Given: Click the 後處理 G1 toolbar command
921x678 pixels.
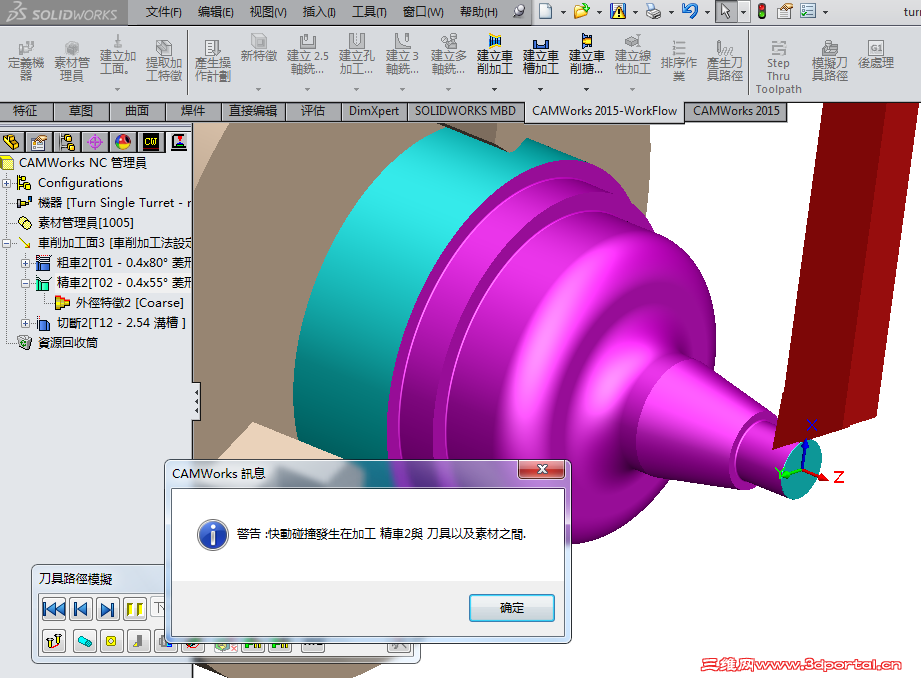Looking at the screenshot, I should (876, 56).
